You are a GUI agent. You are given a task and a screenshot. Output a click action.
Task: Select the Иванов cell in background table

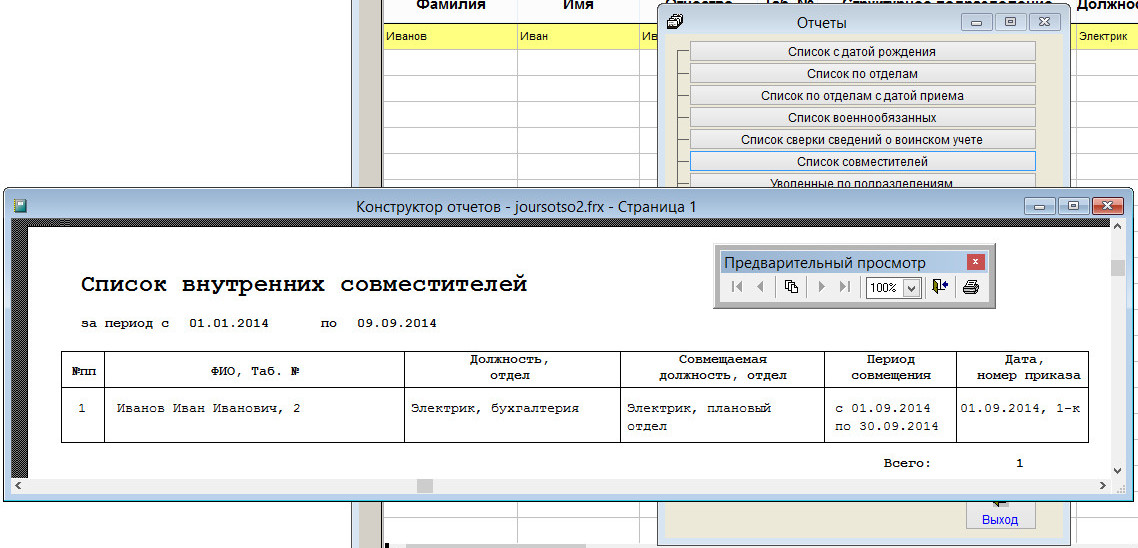pos(451,36)
